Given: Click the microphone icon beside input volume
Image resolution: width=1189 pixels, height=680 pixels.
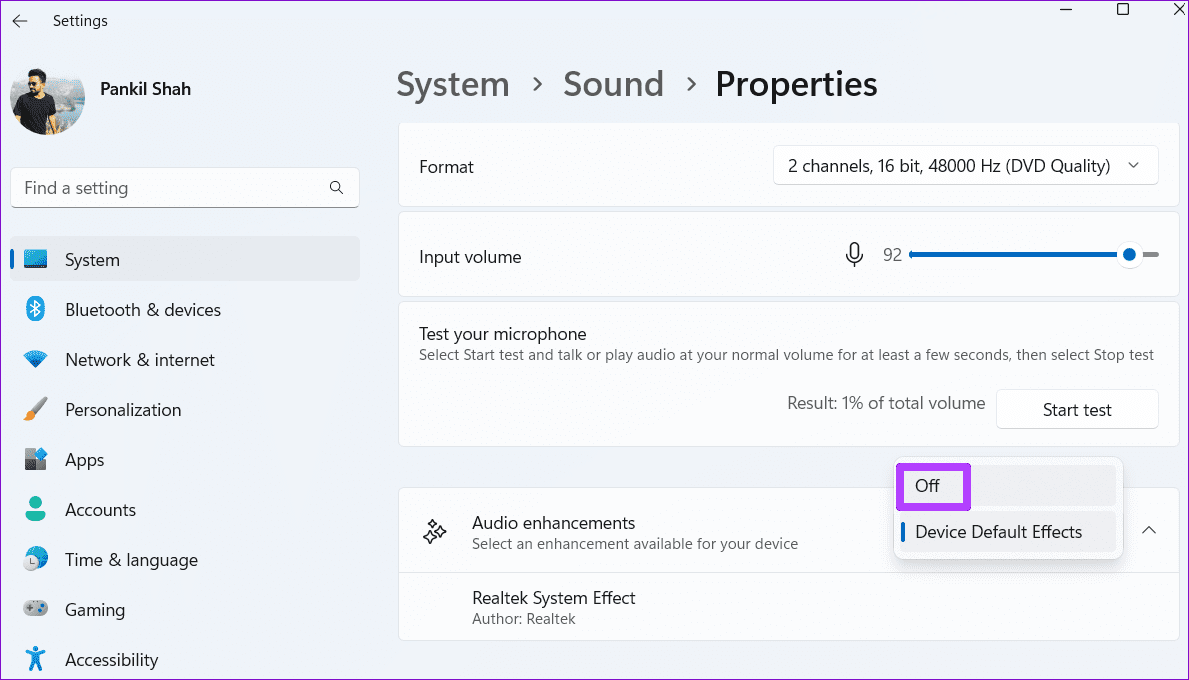Looking at the screenshot, I should click(x=854, y=255).
